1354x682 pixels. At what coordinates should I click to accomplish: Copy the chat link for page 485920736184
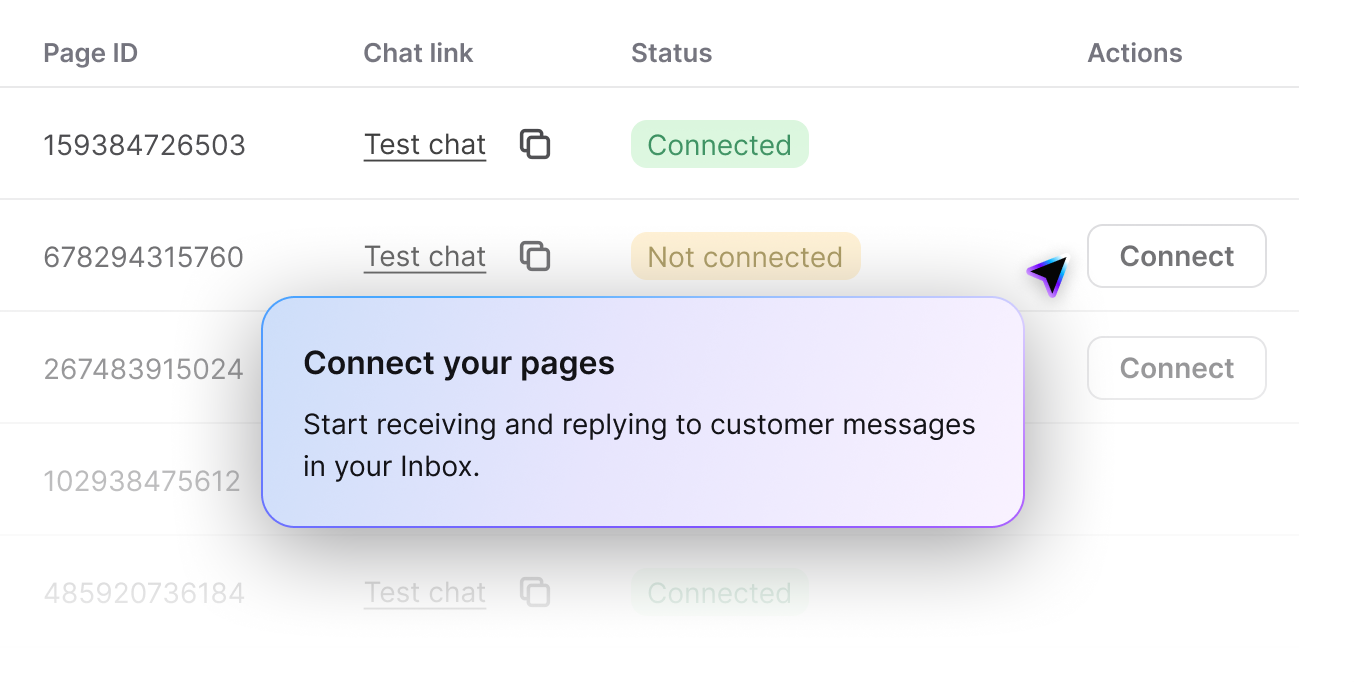click(535, 592)
